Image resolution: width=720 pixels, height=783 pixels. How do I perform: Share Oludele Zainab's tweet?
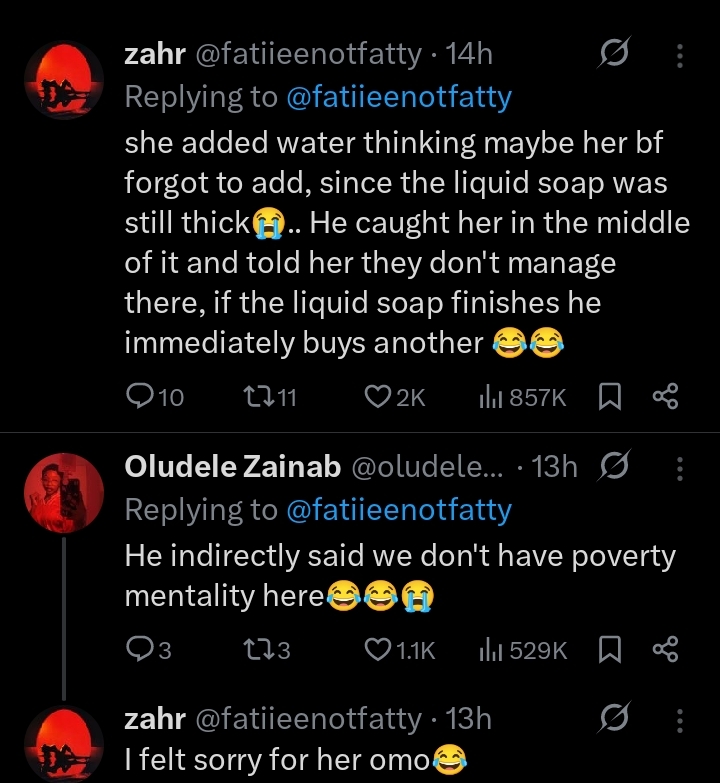coord(665,650)
